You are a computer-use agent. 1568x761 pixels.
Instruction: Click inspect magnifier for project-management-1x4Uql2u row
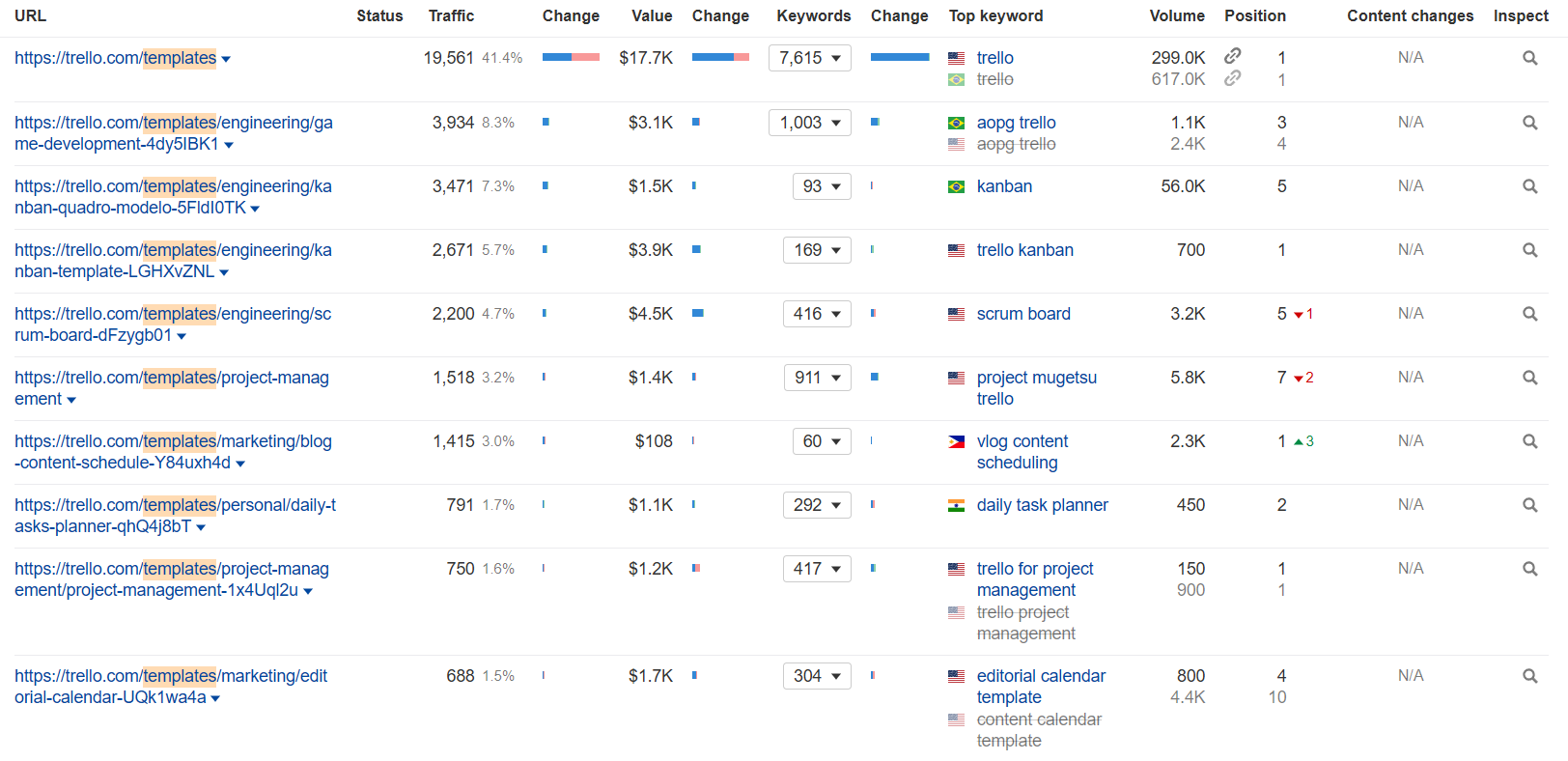pos(1529,569)
